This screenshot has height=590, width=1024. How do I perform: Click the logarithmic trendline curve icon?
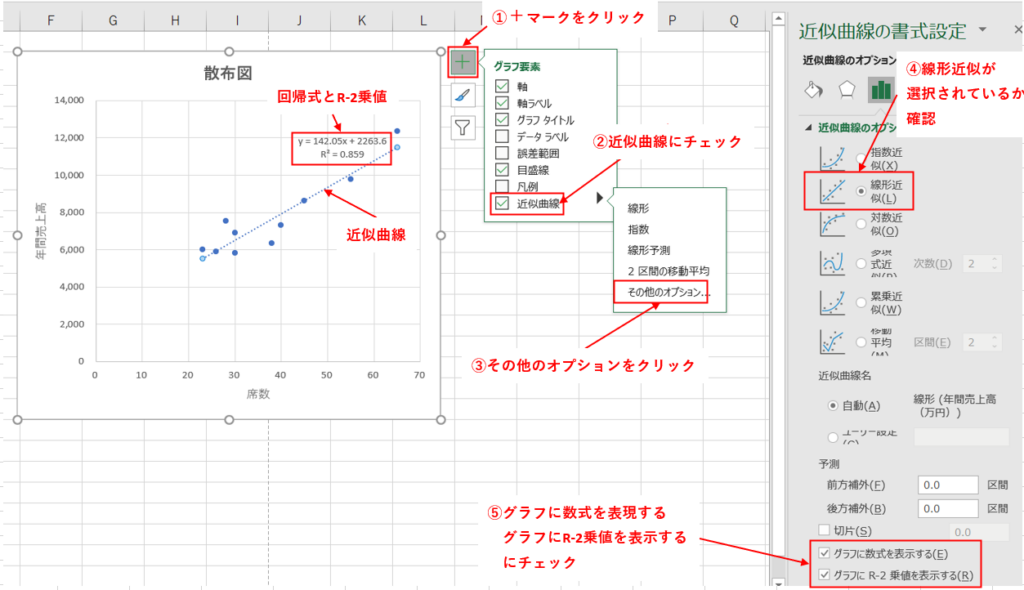point(834,225)
